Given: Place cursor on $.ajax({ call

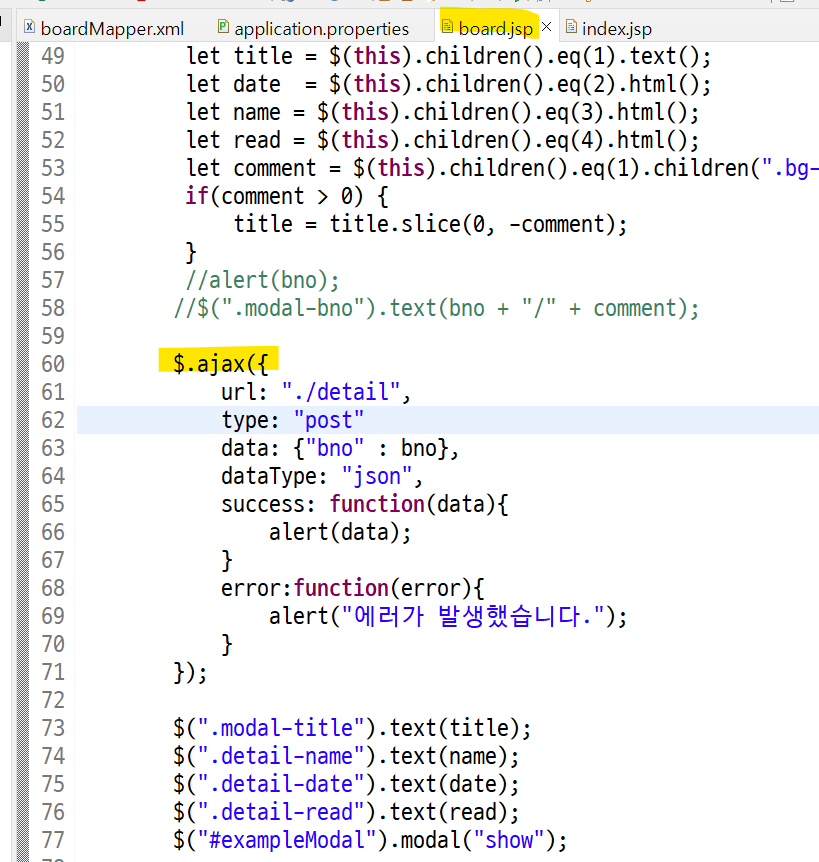Looking at the screenshot, I should [x=220, y=364].
